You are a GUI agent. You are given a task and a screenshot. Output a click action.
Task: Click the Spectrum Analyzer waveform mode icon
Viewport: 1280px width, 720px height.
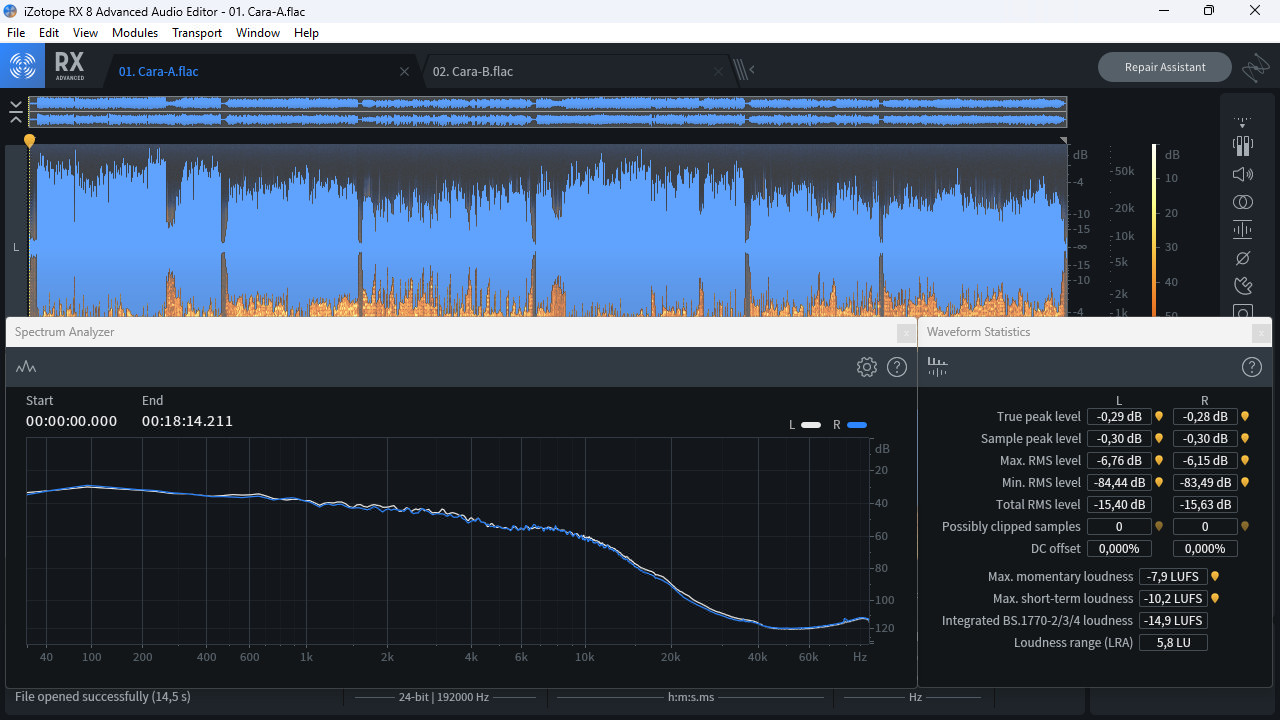26,367
